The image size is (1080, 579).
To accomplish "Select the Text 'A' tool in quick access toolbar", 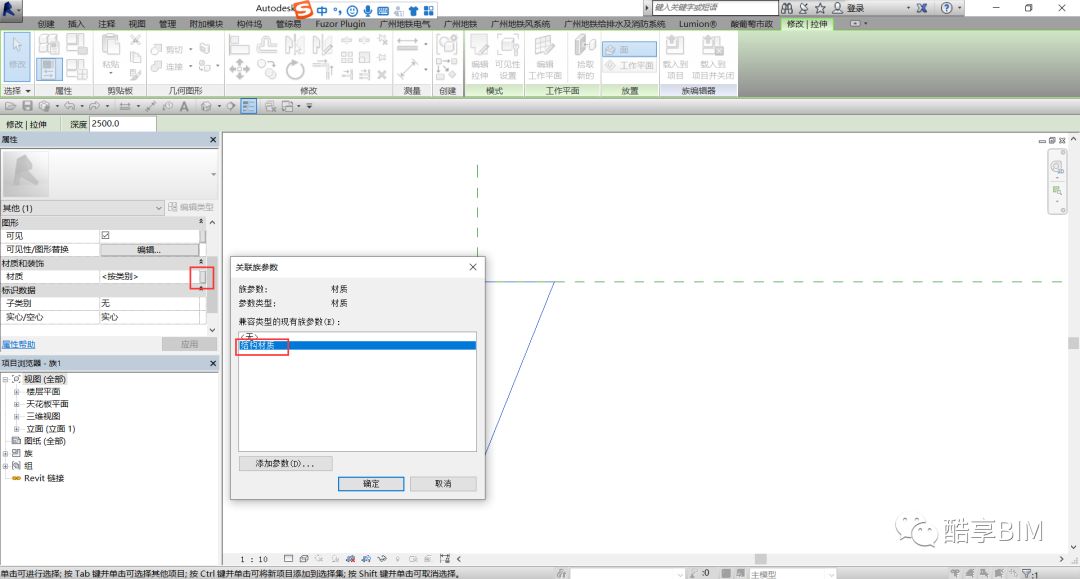I will coord(184,106).
